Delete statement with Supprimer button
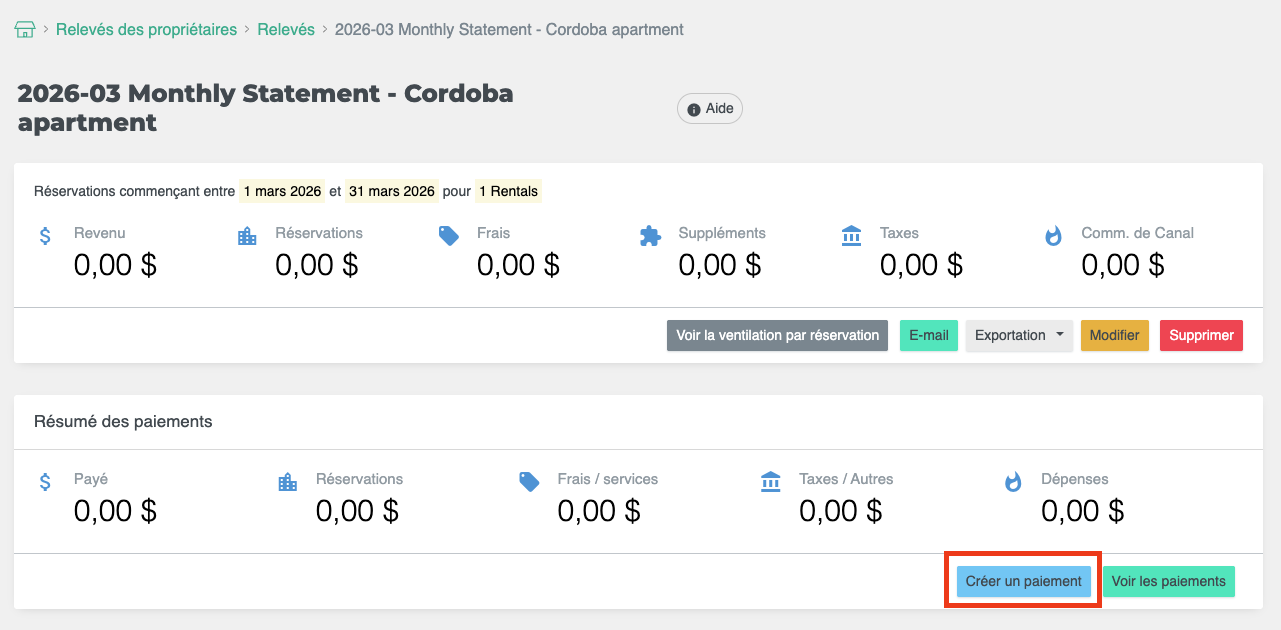 point(1201,335)
